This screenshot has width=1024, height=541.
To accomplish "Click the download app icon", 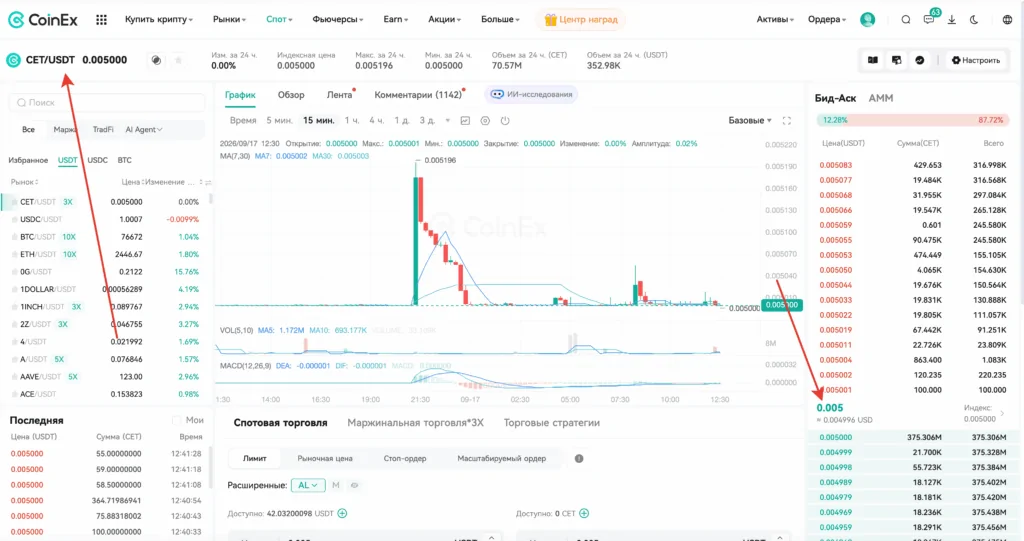I will (x=952, y=20).
